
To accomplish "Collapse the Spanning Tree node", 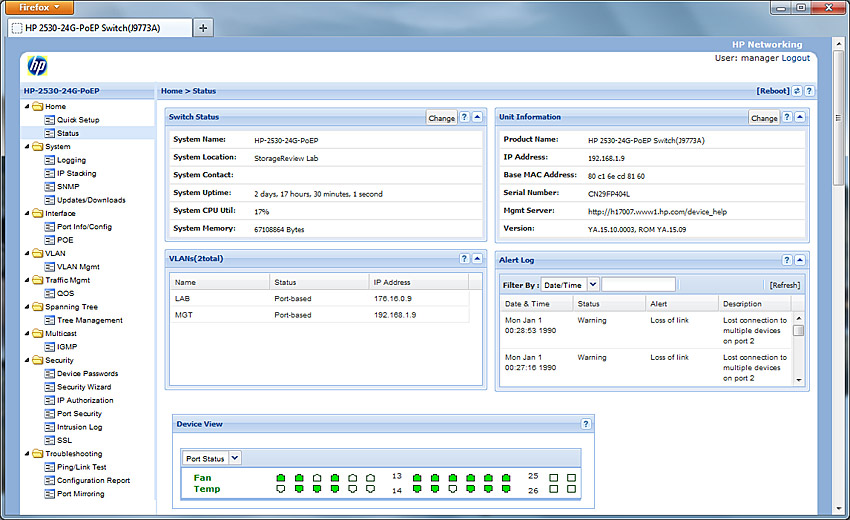I will [27, 307].
